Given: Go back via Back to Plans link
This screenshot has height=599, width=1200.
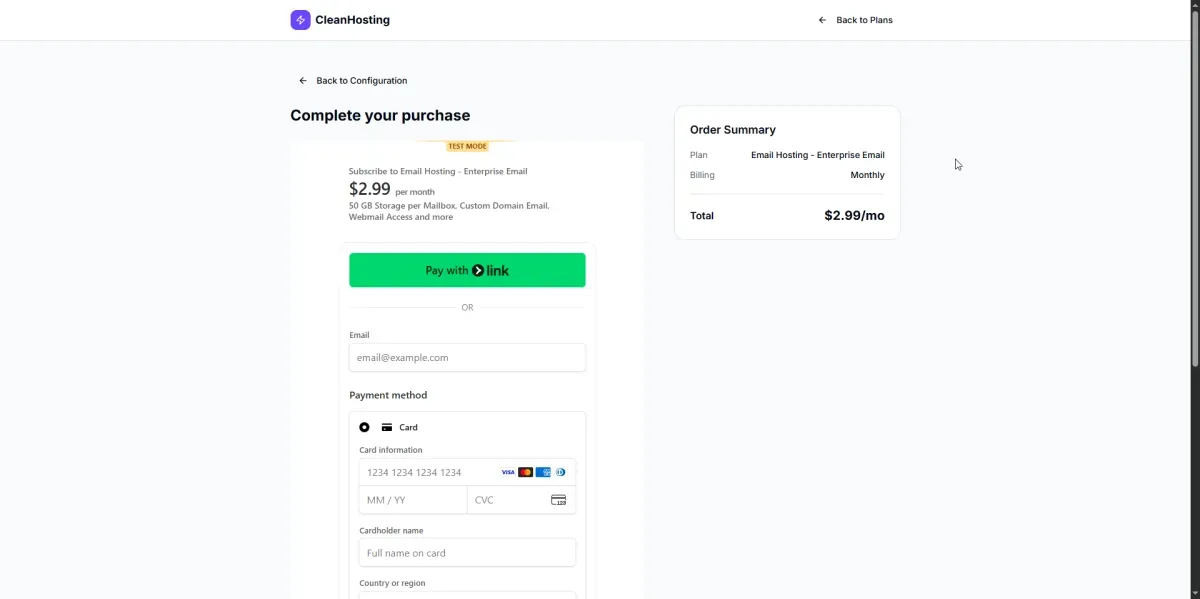Looking at the screenshot, I should pyautogui.click(x=864, y=20).
